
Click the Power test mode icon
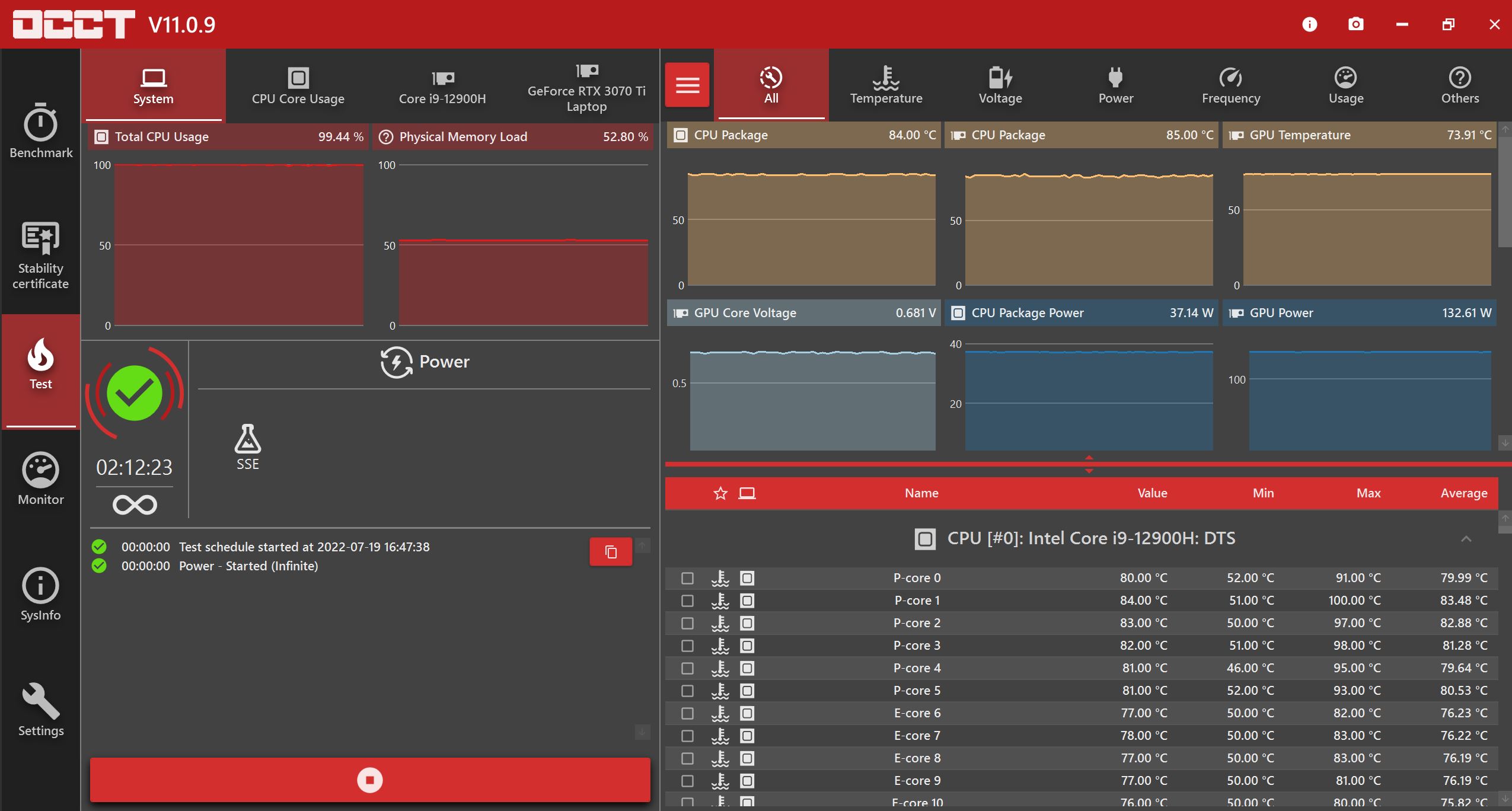click(x=396, y=362)
